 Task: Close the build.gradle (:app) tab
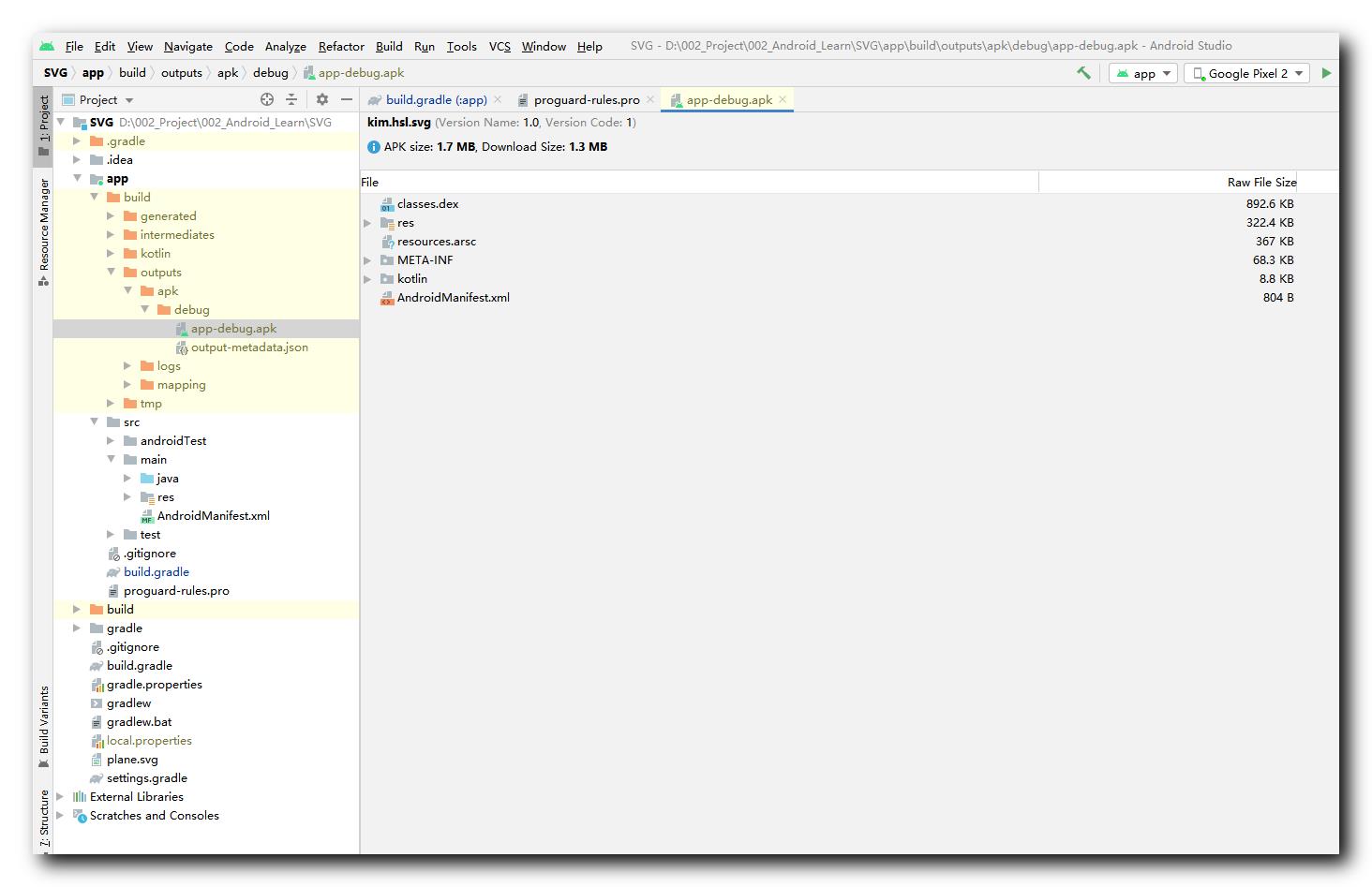[x=498, y=99]
